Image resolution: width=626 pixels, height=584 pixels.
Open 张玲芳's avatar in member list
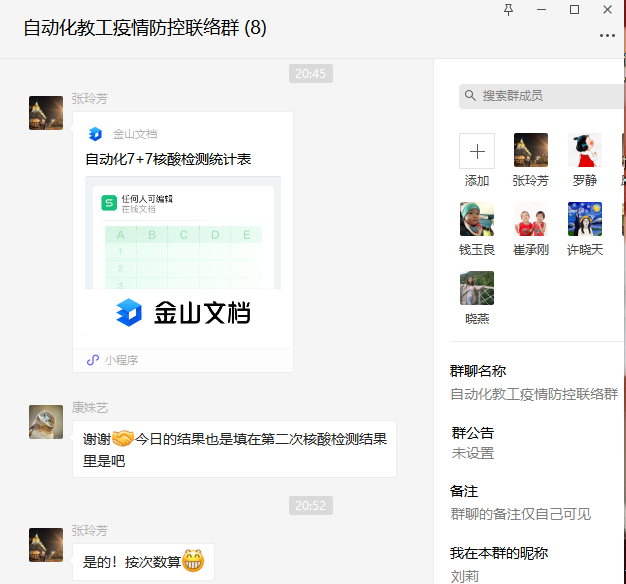pyautogui.click(x=530, y=151)
